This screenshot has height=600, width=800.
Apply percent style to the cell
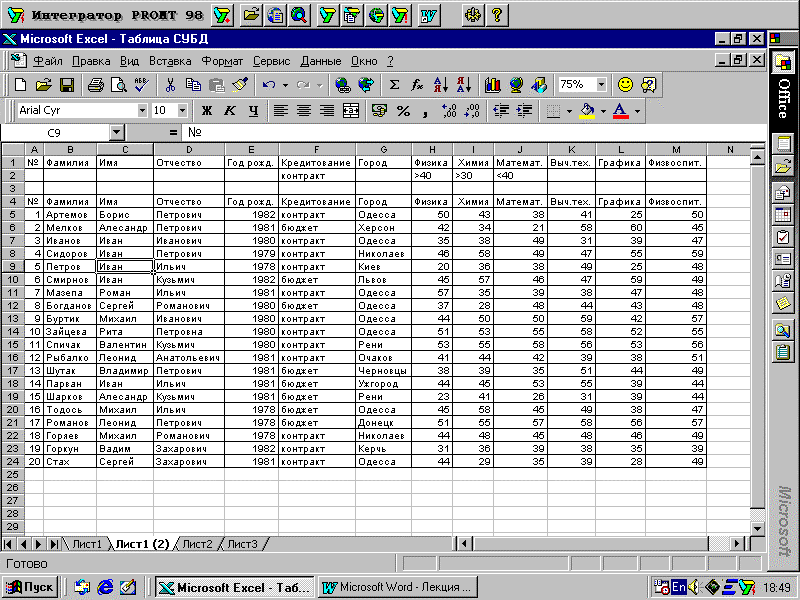point(403,111)
